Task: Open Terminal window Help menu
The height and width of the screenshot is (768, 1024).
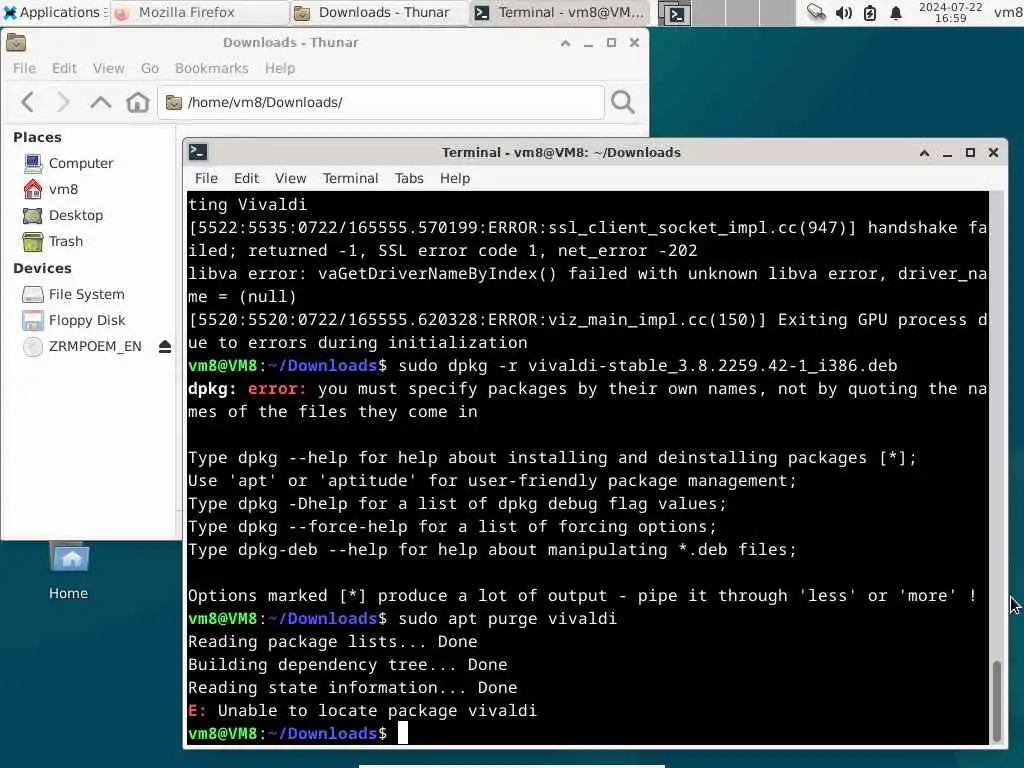Action: point(455,178)
